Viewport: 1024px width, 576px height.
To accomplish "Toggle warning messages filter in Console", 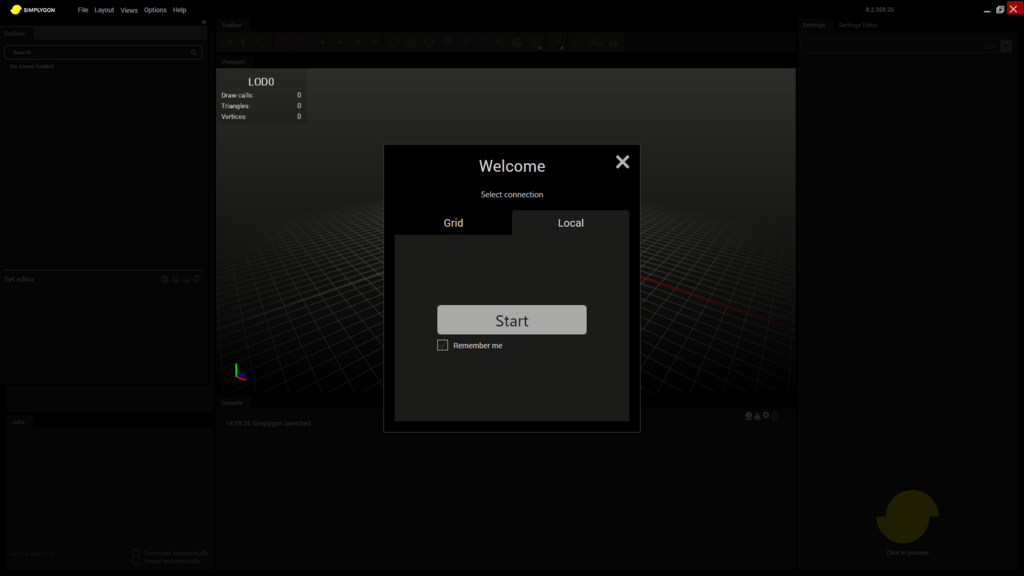I will point(757,416).
